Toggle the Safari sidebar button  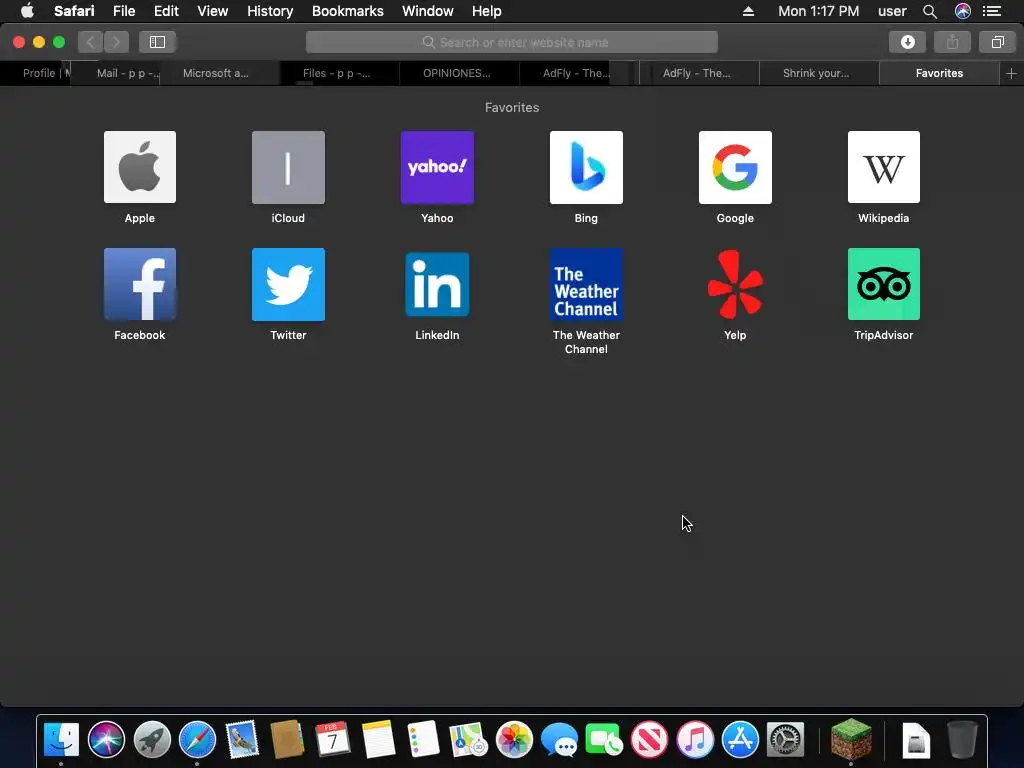tap(157, 42)
